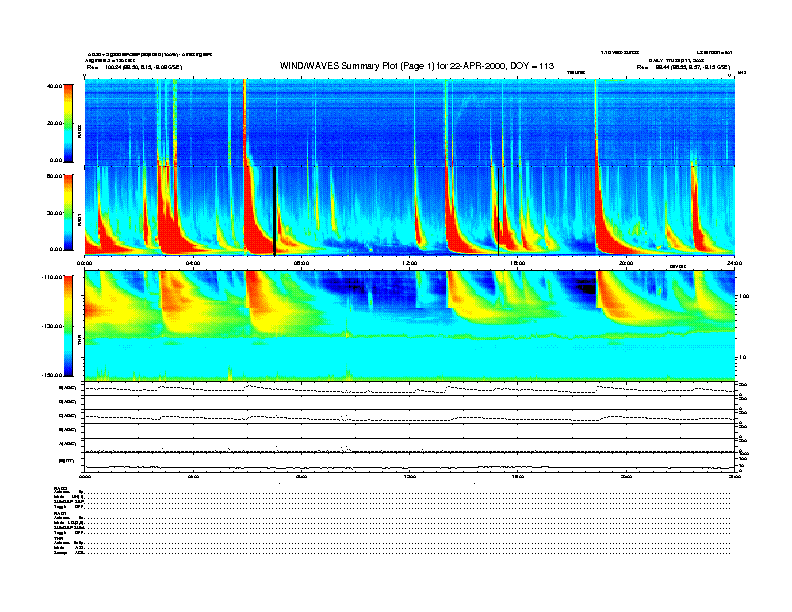Select the black vertical line in RAD1 panel

point(274,210)
